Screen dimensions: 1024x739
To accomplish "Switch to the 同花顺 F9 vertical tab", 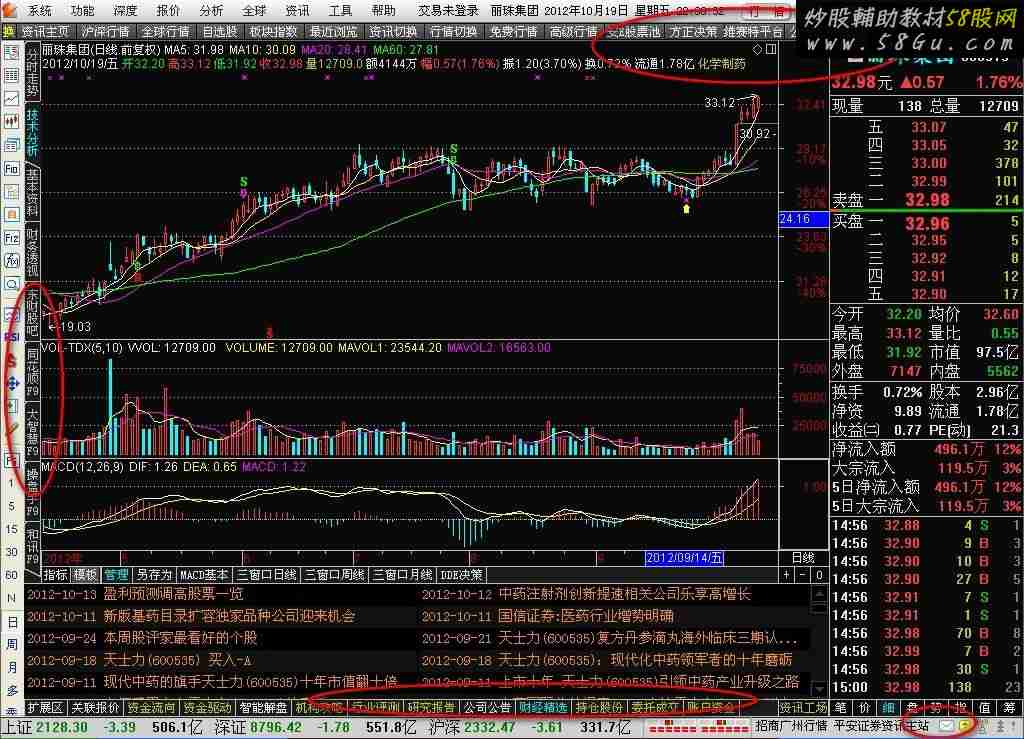I will click(33, 371).
